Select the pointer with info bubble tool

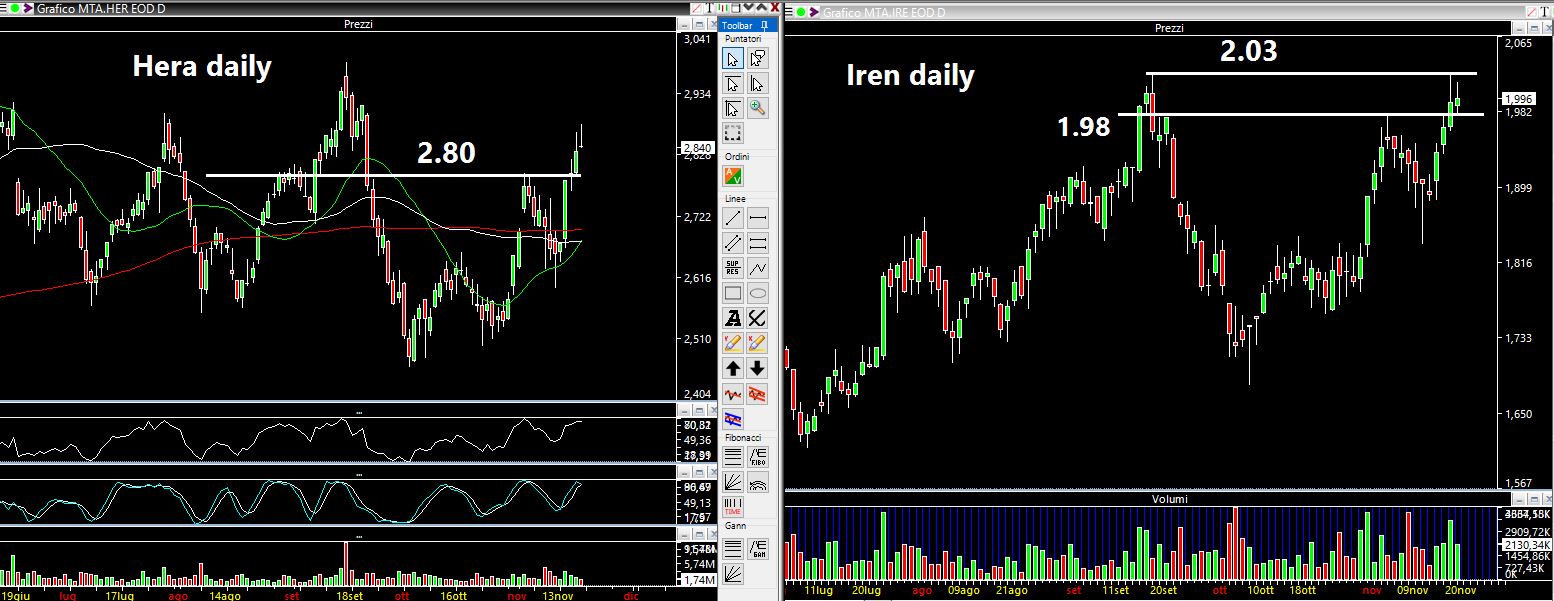[757, 58]
